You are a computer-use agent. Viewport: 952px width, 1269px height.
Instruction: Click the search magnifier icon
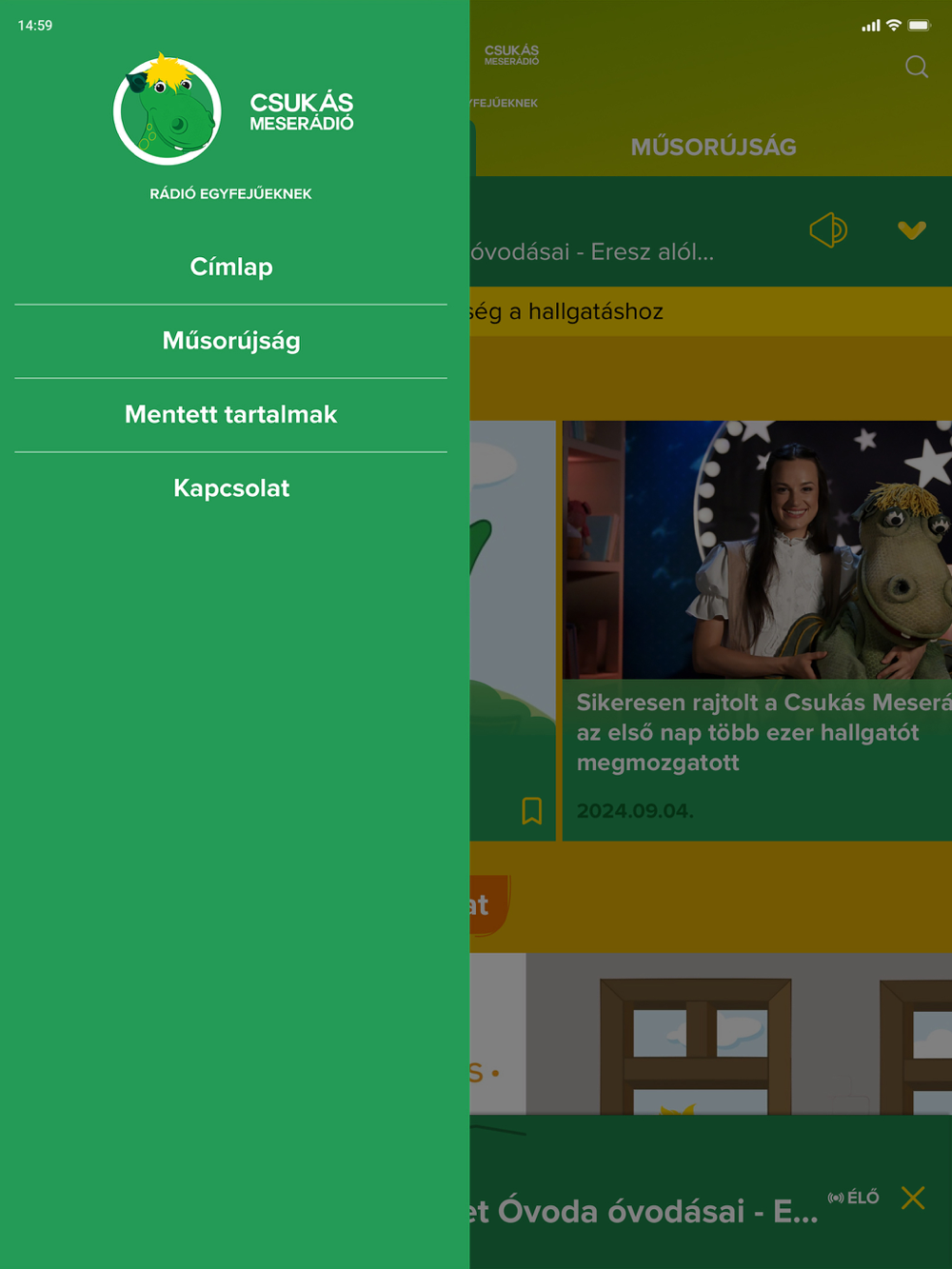[x=916, y=66]
